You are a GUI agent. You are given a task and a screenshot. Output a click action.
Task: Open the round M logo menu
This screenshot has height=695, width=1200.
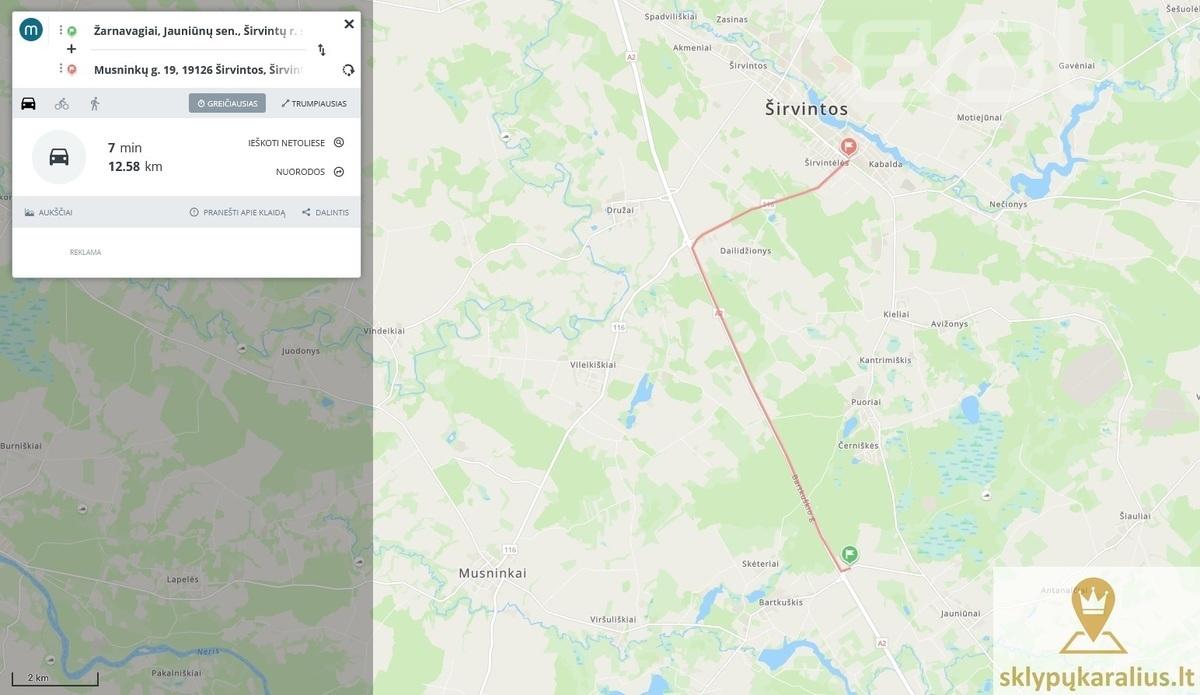(31, 30)
